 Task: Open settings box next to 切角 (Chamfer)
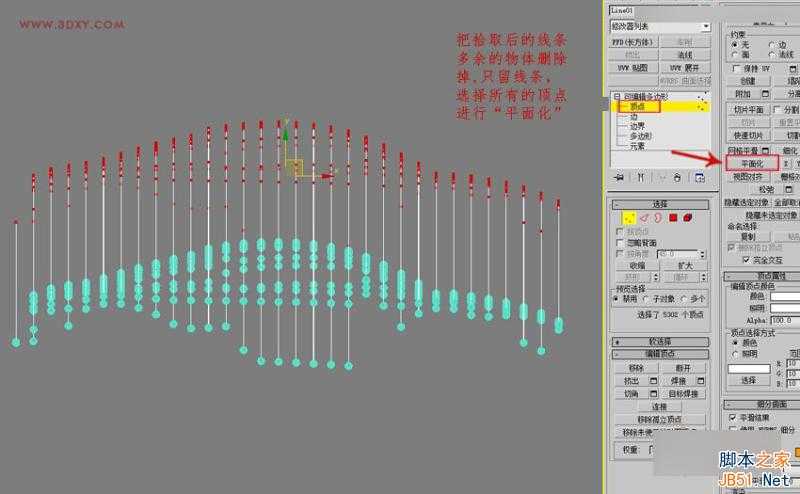[653, 394]
